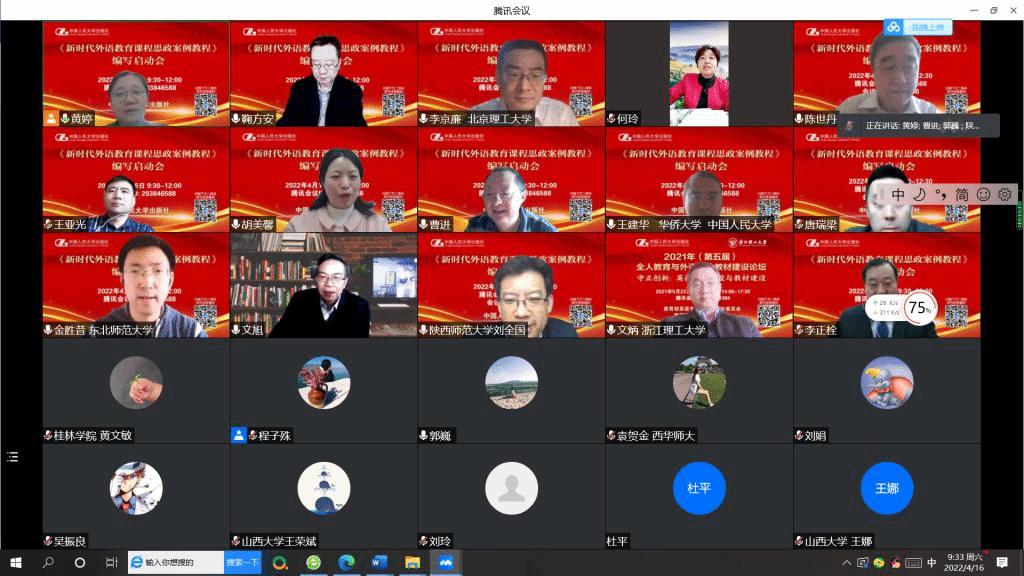Screen dimensions: 1024x576
Task: Click the cloud upload icon near the top
Action: tap(893, 28)
